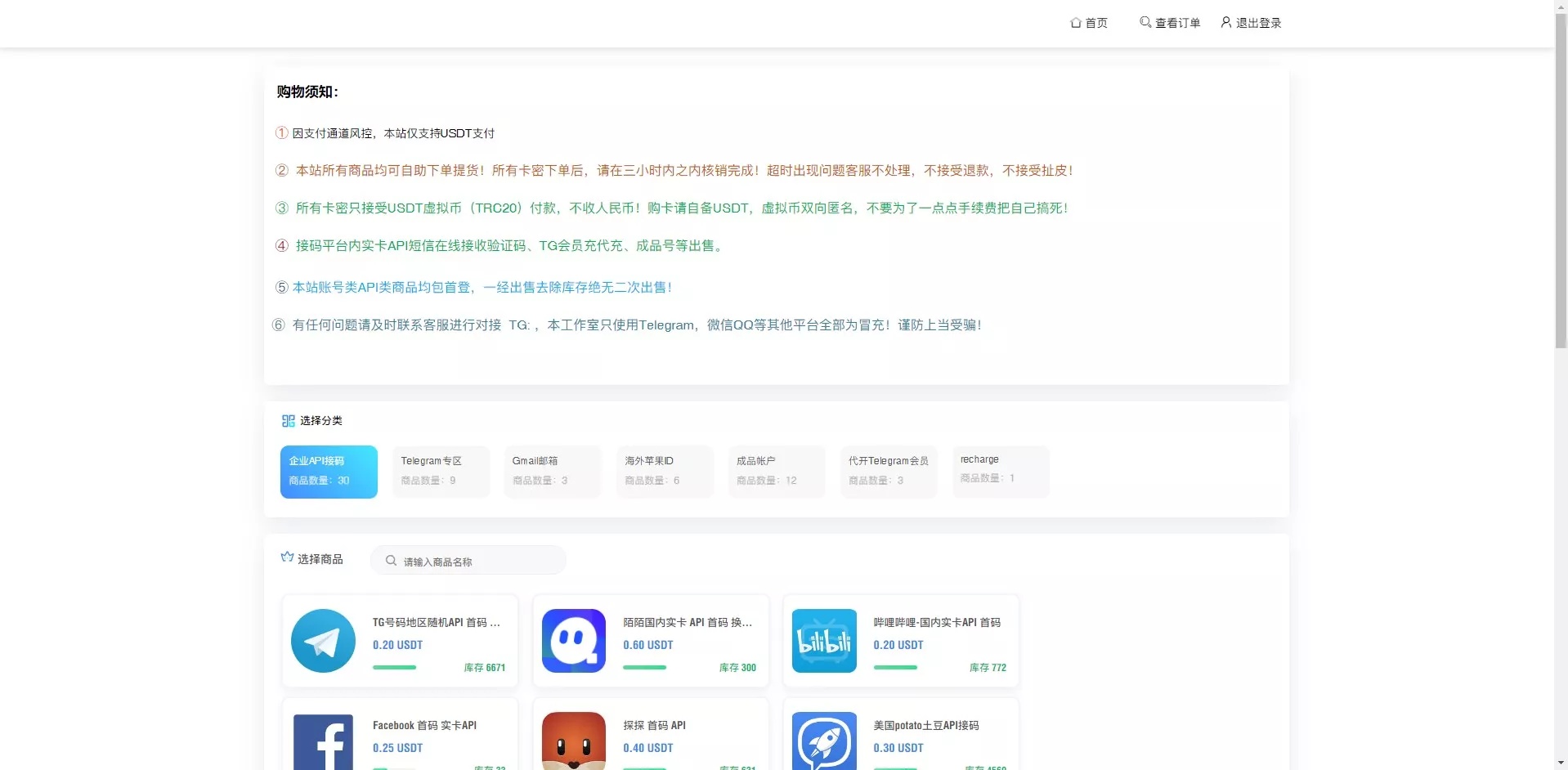
Task: Select the 企业API接码 category
Action: click(x=329, y=472)
